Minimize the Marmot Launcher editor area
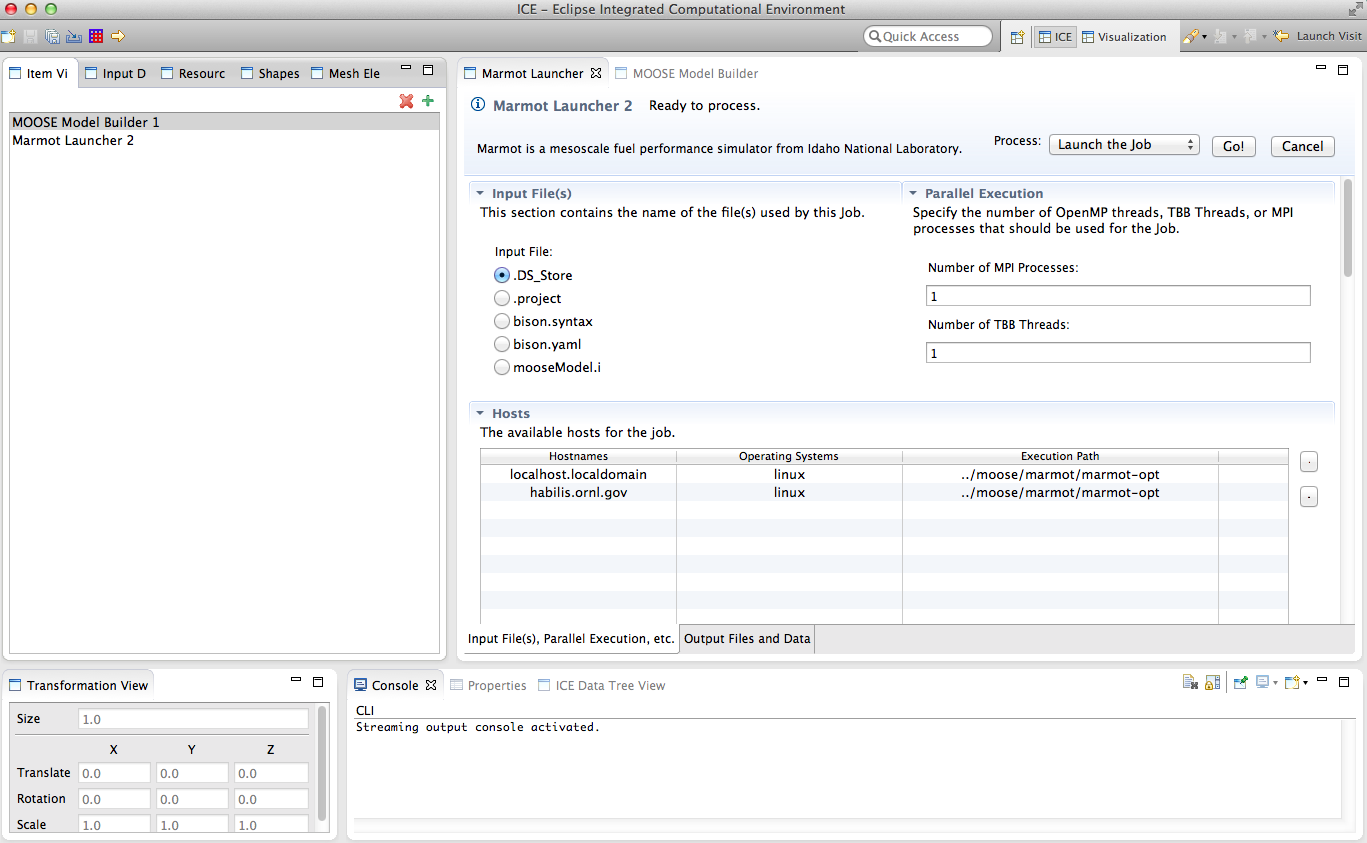Screen dimensions: 1367x843 click(x=1322, y=69)
